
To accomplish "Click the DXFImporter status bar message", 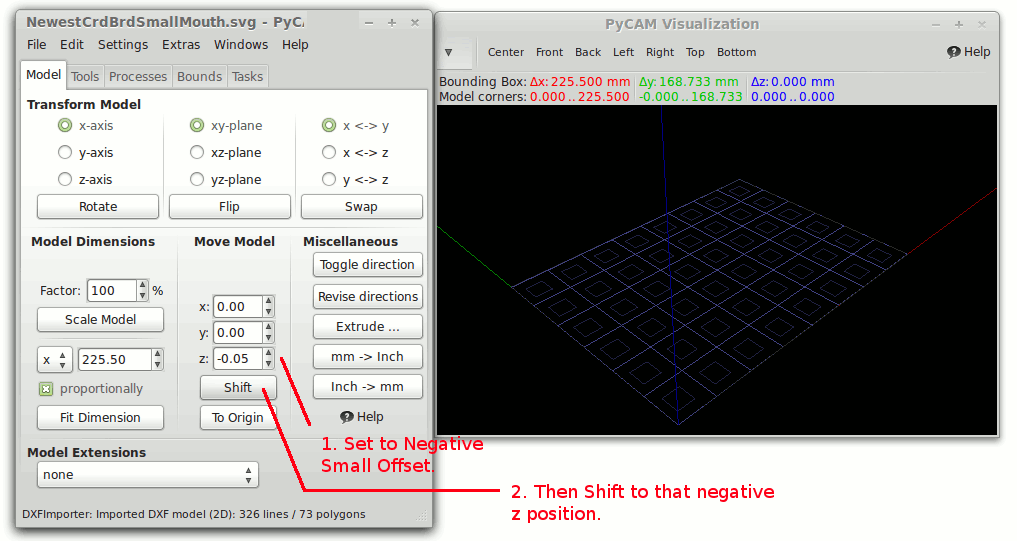I will pyautogui.click(x=194, y=514).
